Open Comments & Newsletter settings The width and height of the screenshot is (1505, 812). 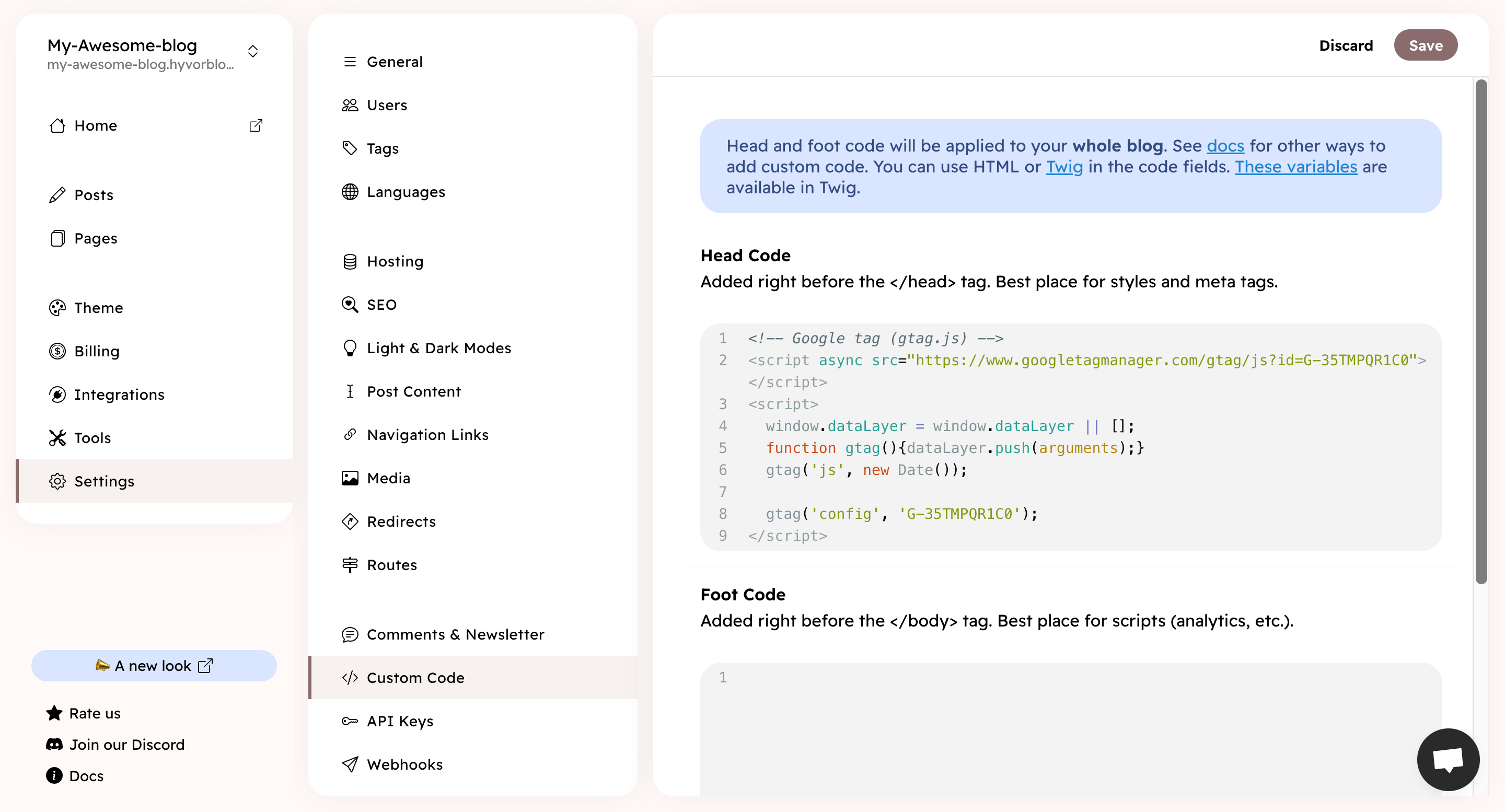coord(456,634)
